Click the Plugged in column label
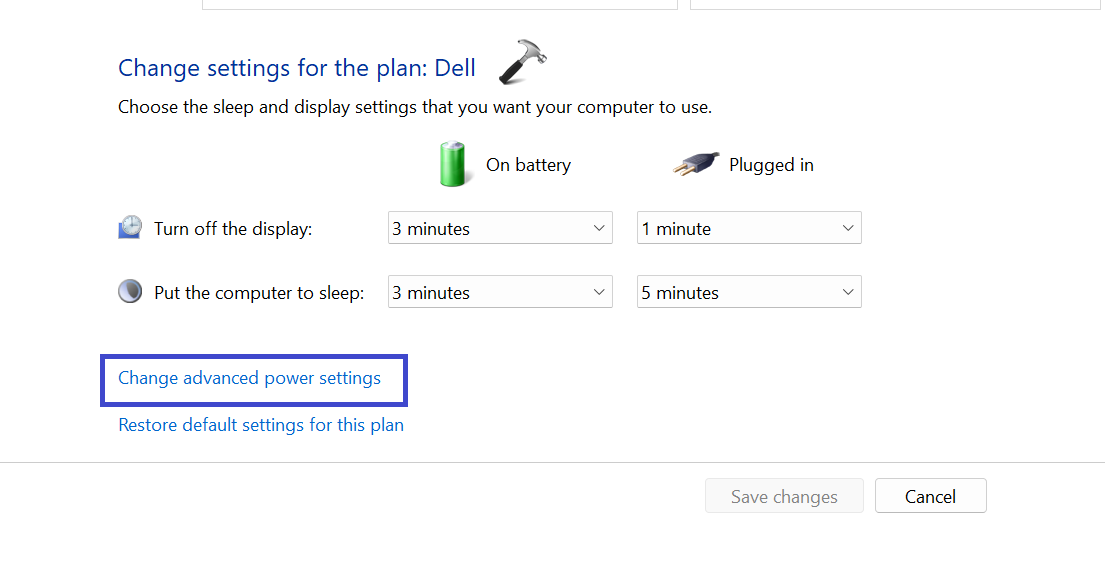The height and width of the screenshot is (574, 1105). click(x=771, y=165)
